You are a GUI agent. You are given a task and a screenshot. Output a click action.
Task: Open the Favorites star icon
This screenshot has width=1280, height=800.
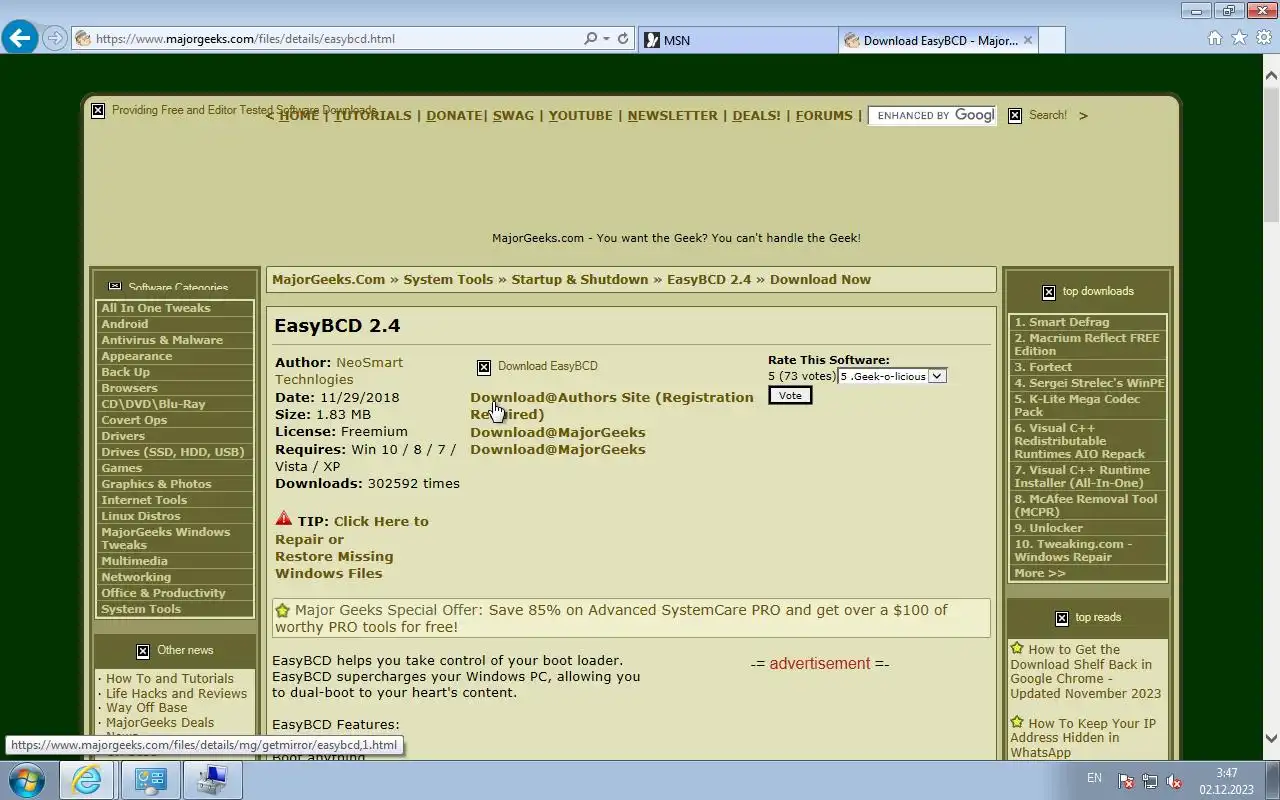[x=1239, y=38]
